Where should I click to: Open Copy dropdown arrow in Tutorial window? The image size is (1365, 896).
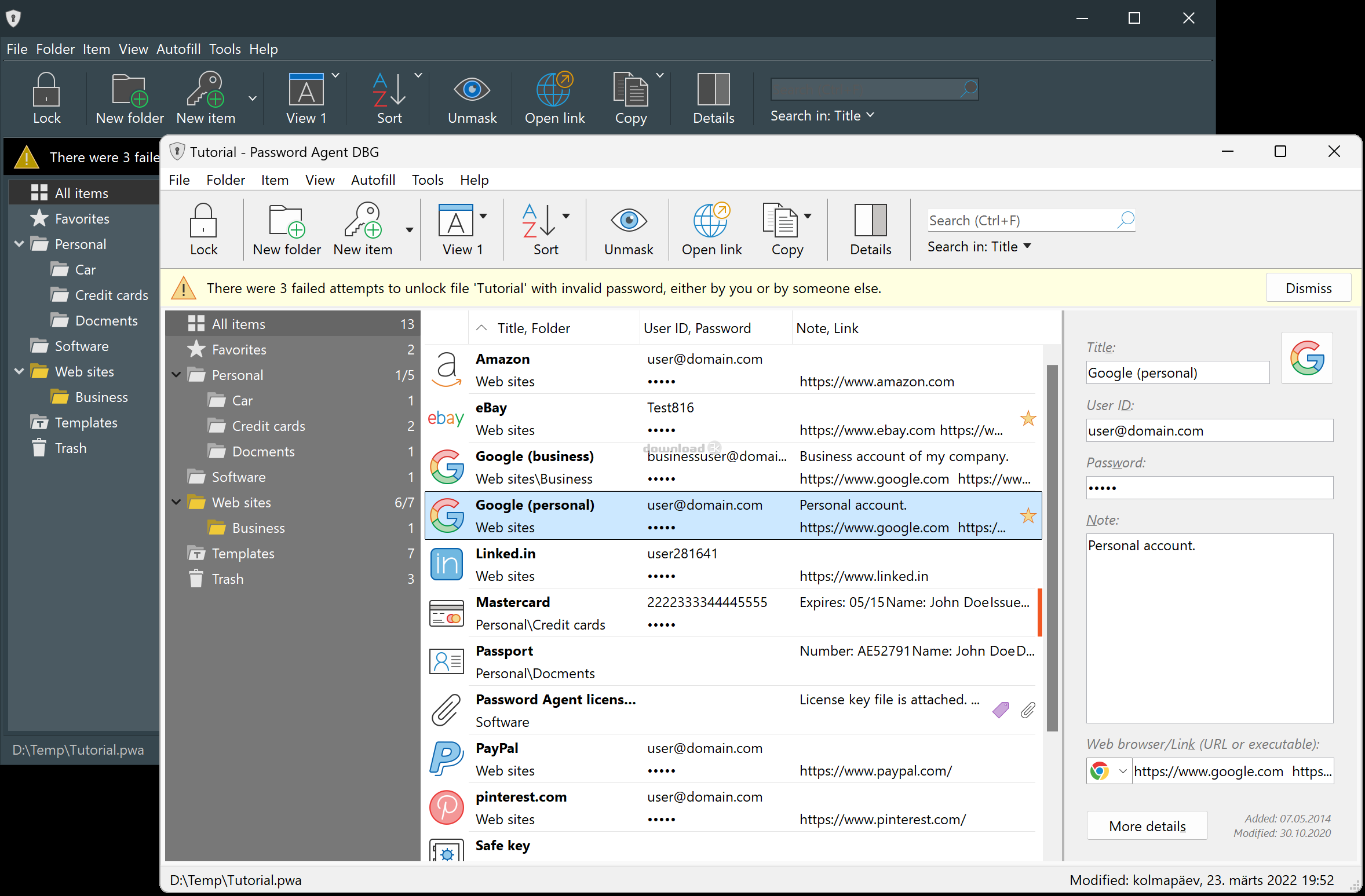[x=808, y=216]
